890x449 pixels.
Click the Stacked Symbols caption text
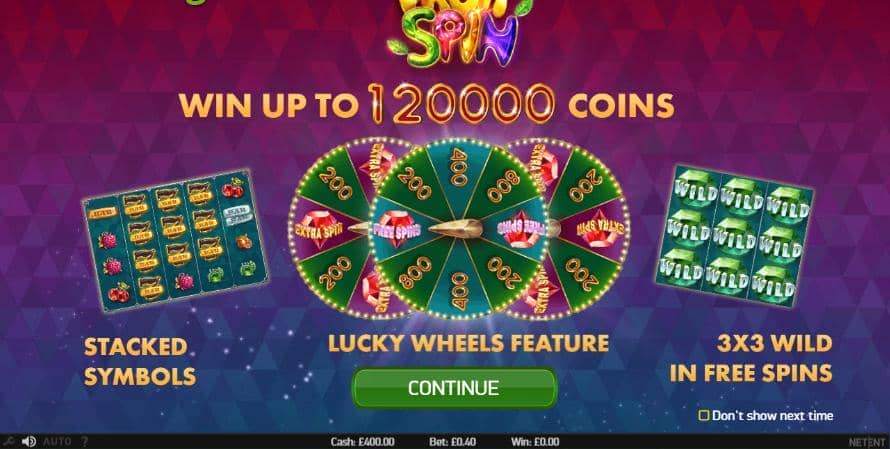[140, 361]
